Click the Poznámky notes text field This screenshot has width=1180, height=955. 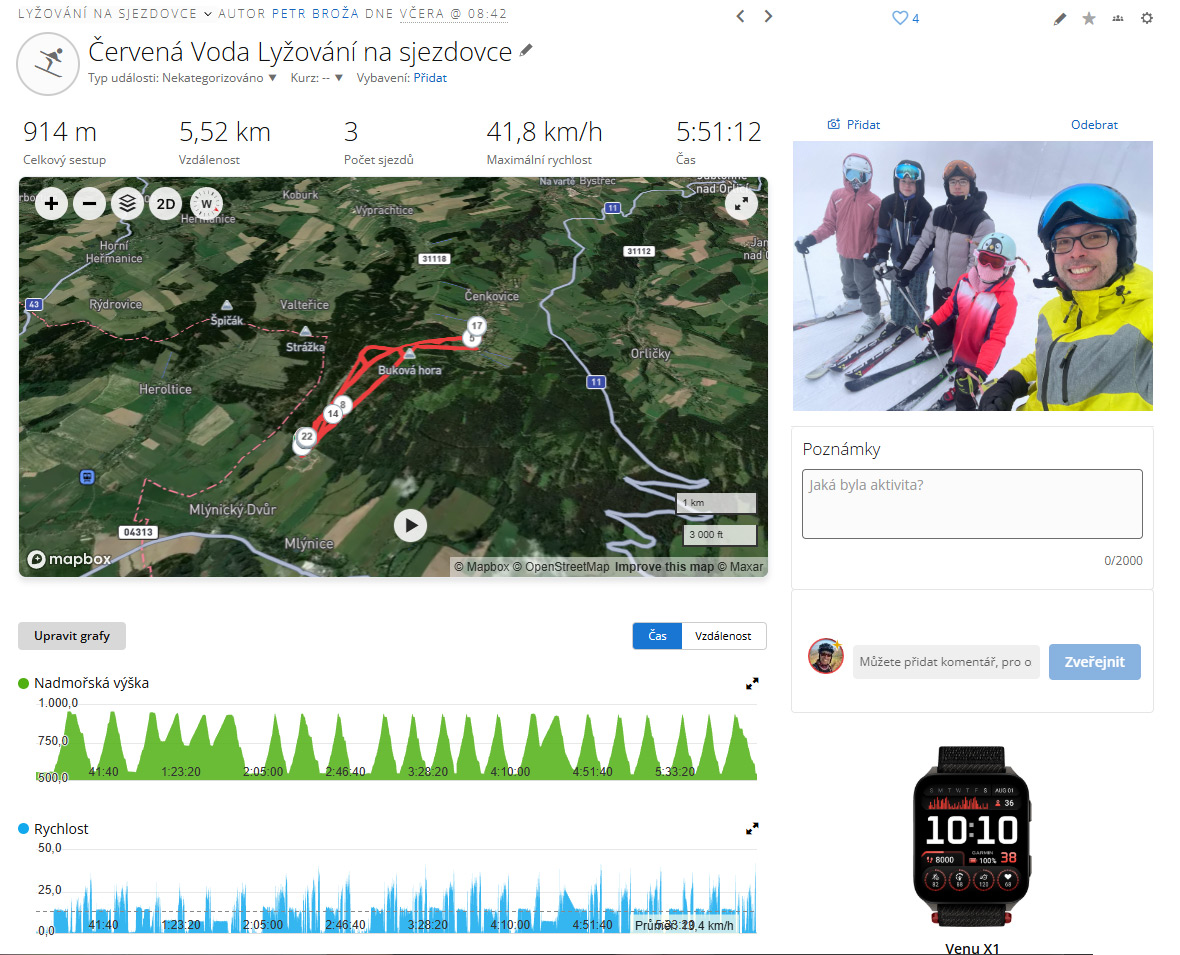[972, 504]
